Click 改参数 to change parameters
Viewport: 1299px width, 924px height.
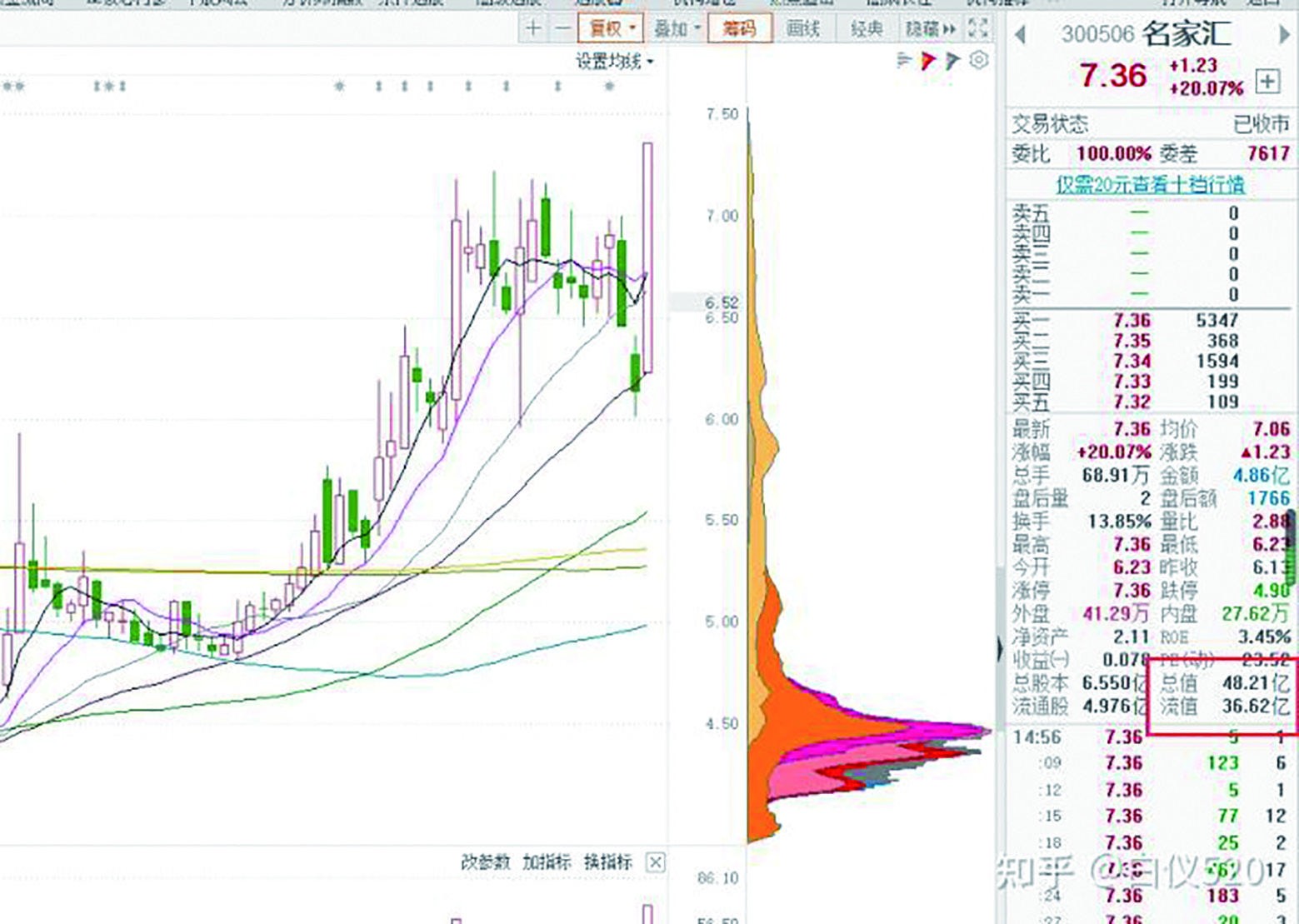[x=485, y=862]
